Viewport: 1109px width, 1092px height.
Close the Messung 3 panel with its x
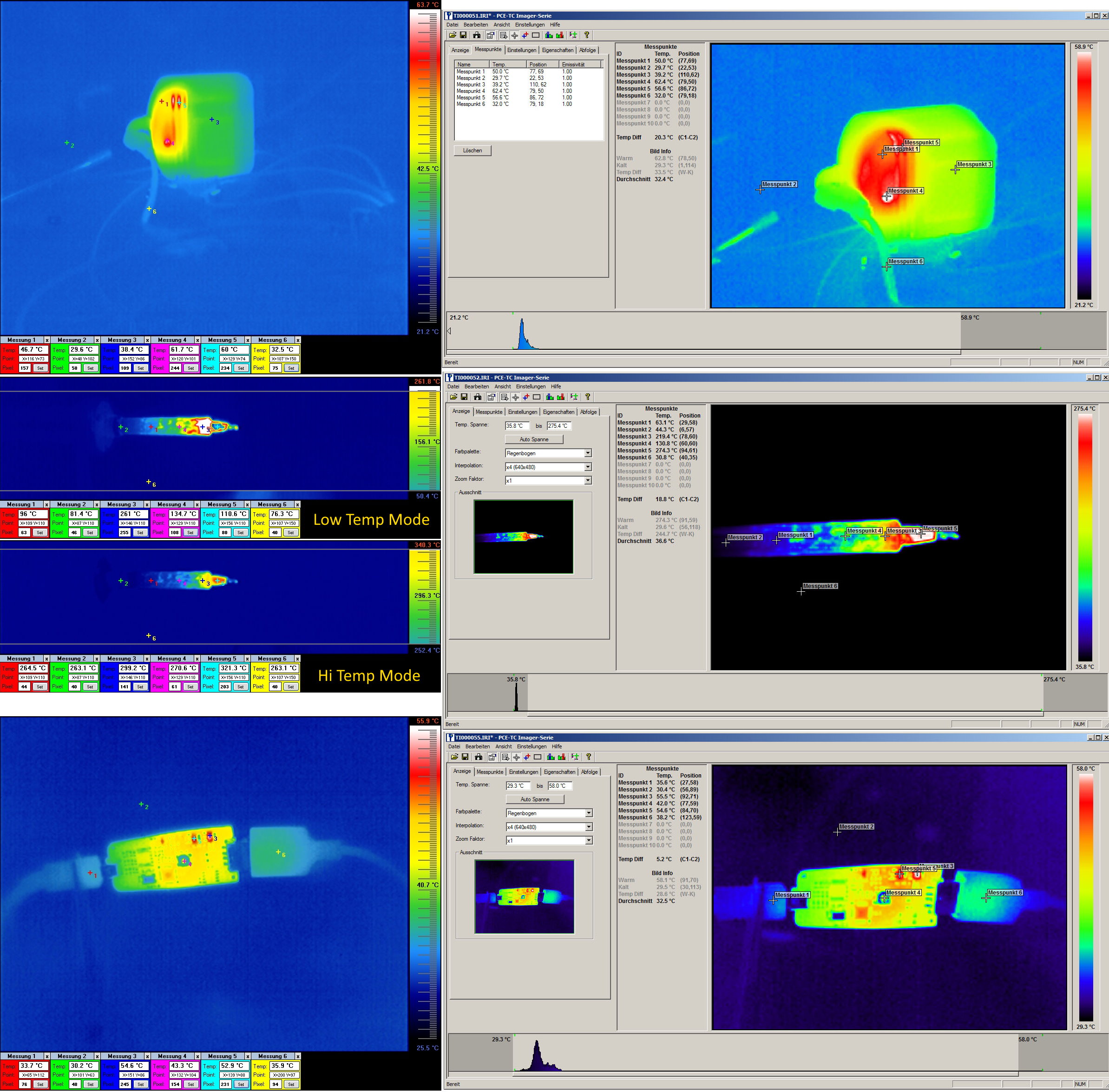point(147,340)
